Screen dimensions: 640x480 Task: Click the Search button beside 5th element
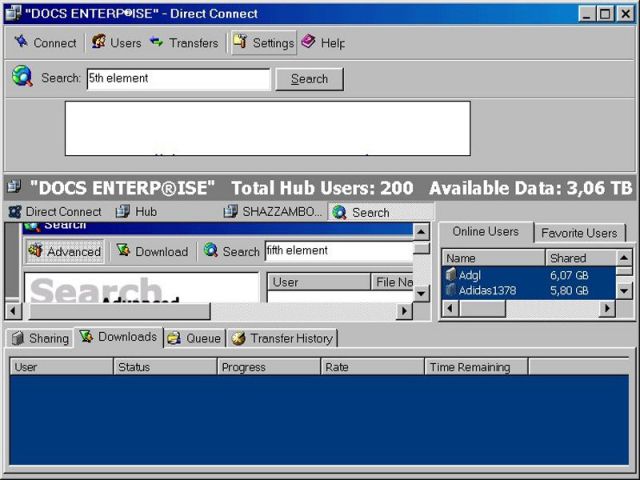(x=309, y=79)
